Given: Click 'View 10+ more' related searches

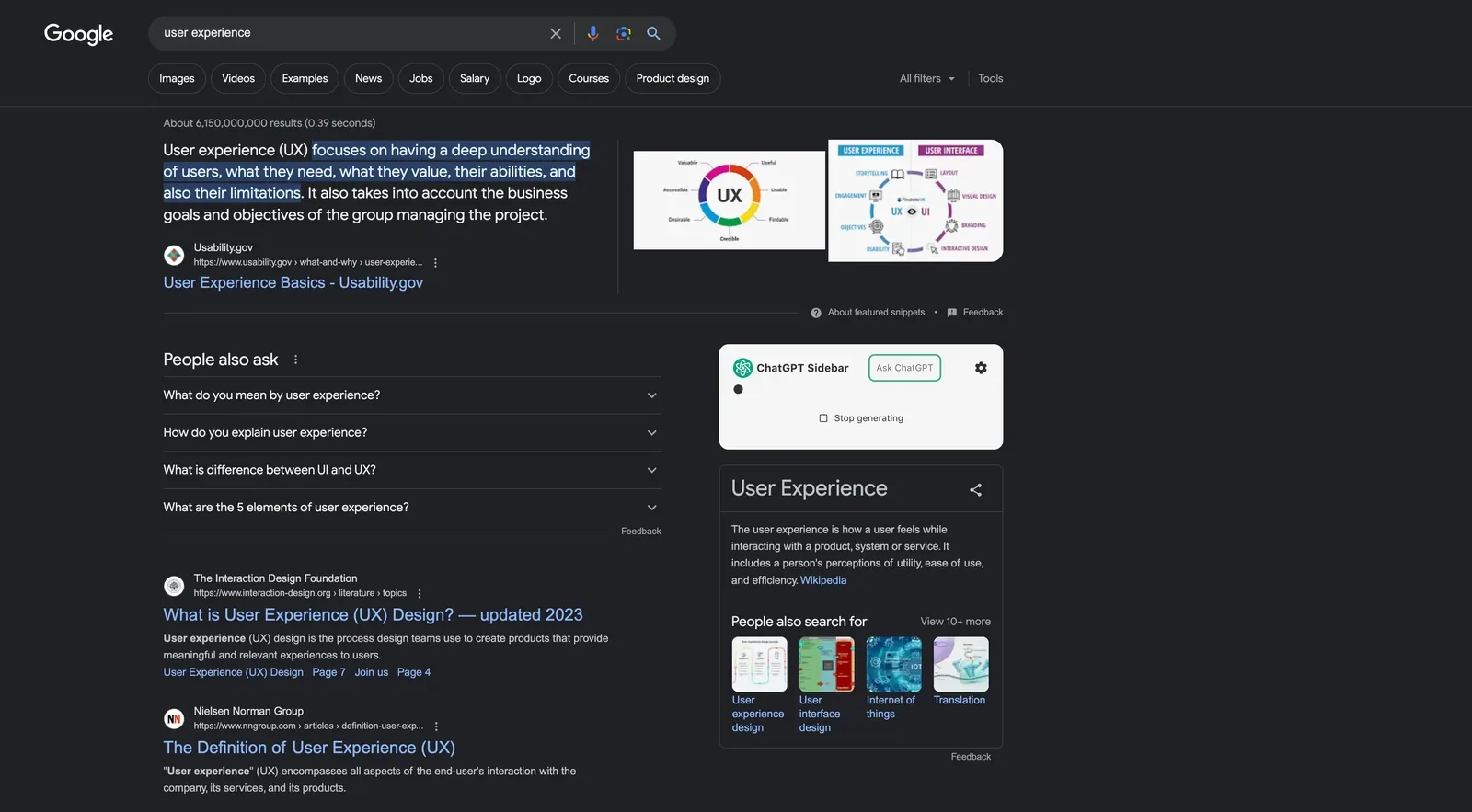Looking at the screenshot, I should (955, 622).
